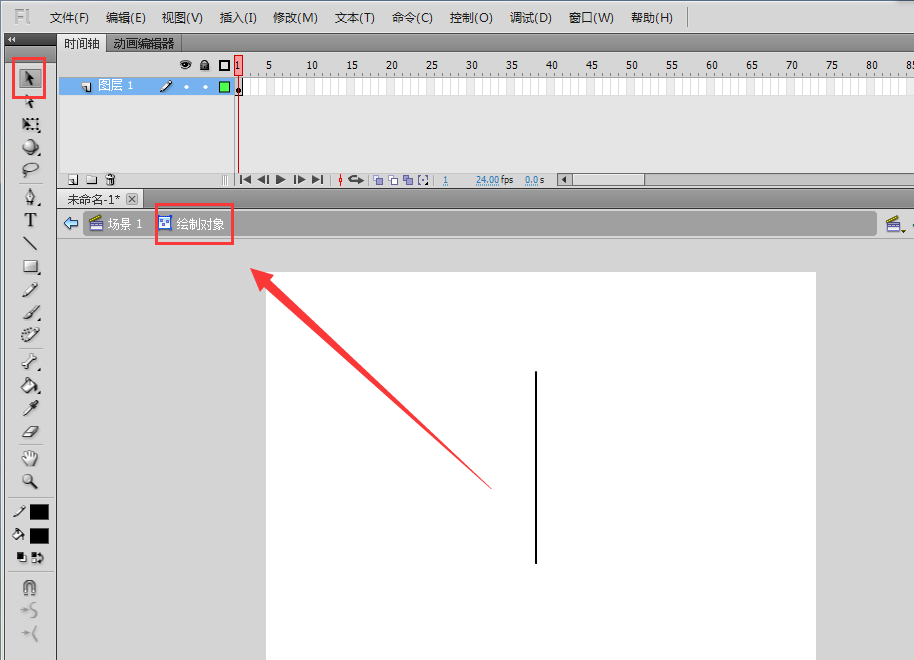Toggle show all layers as outlines
This screenshot has height=660, width=914.
(224, 65)
